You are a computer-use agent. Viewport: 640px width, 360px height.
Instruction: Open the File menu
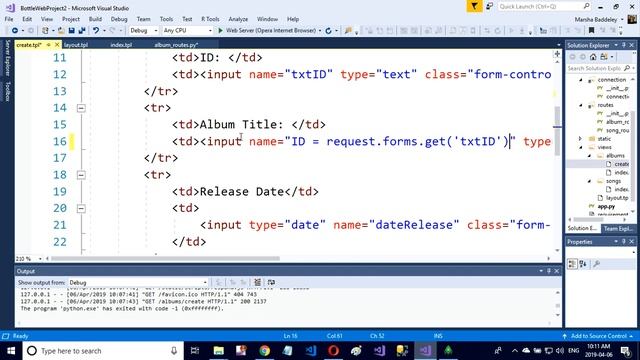[9, 19]
